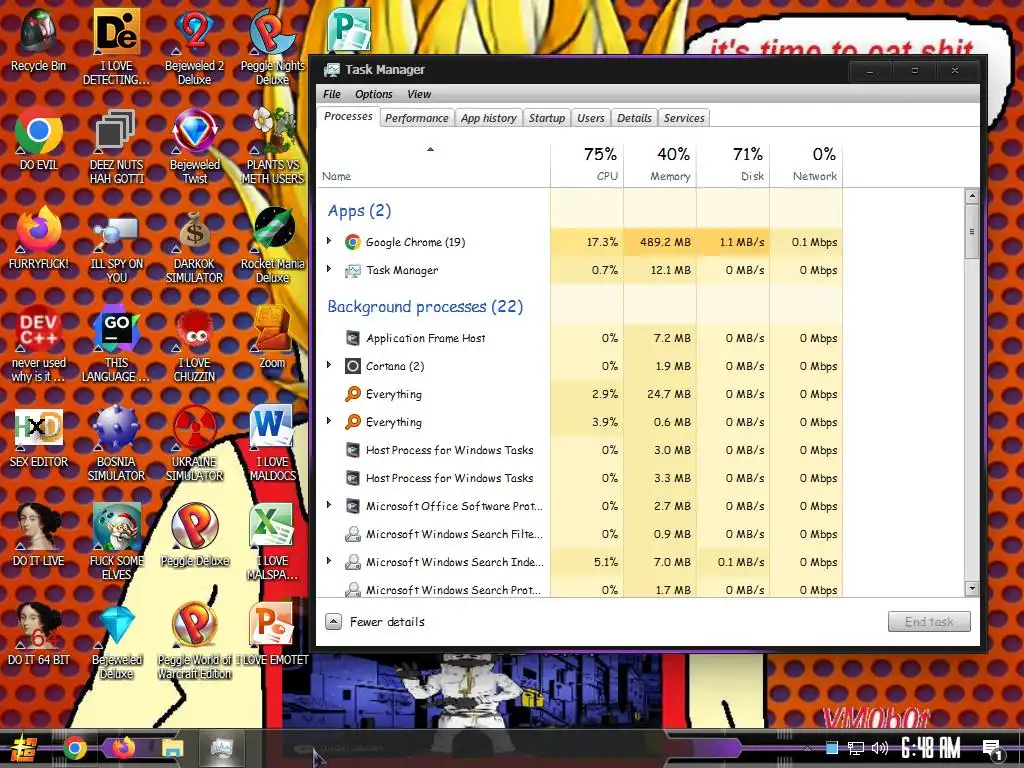
Task: Open the Recycle Bin desktop icon
Action: 38,40
